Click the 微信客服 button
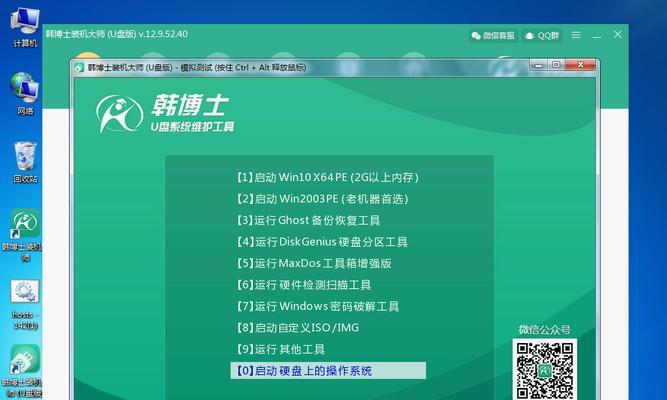 pos(493,36)
